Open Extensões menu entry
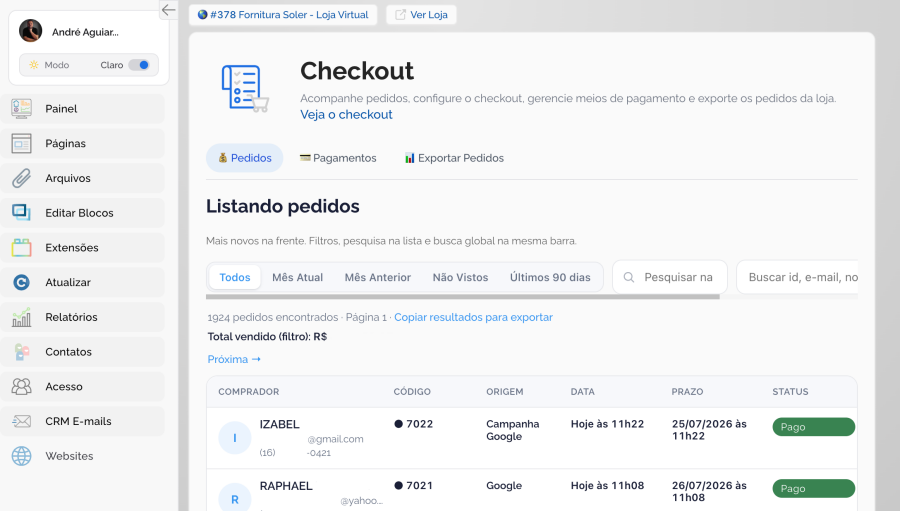This screenshot has height=511, width=900. point(83,247)
